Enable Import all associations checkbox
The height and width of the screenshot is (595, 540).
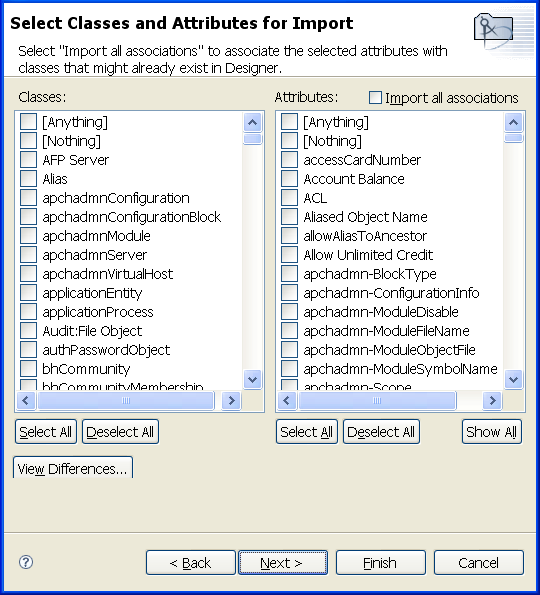point(375,98)
